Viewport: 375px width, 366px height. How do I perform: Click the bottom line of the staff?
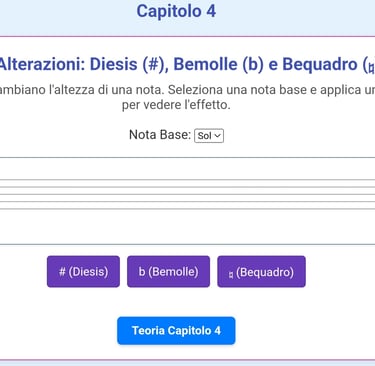click(187, 209)
